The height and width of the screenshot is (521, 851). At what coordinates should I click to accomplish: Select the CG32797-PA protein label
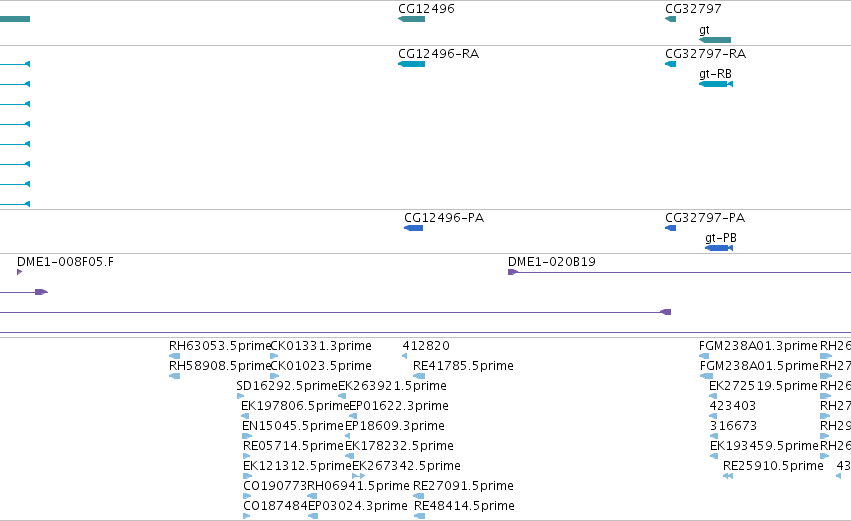coord(705,218)
